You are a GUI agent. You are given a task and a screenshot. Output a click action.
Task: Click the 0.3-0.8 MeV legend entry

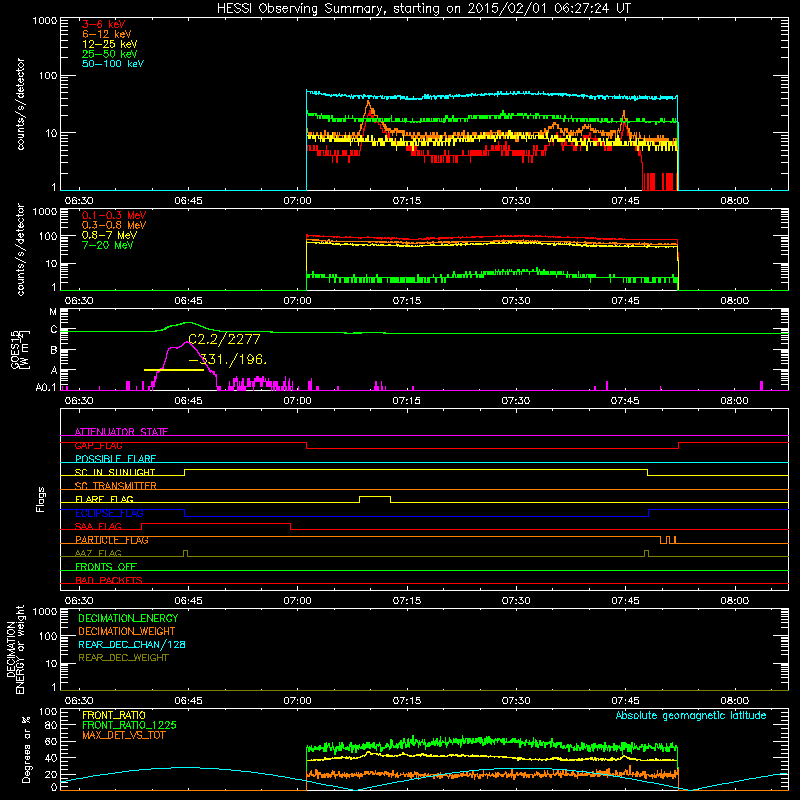click(x=114, y=225)
